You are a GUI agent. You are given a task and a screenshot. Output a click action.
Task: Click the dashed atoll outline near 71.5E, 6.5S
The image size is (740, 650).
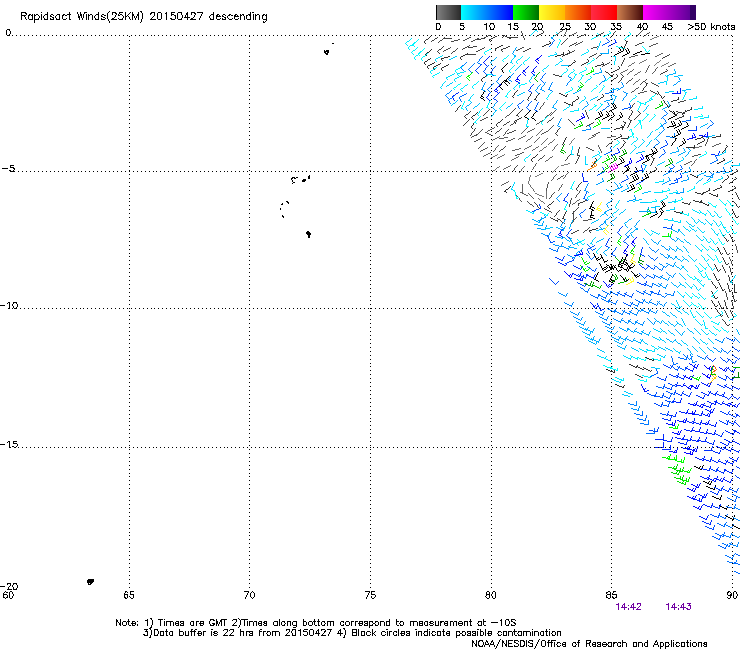click(x=284, y=209)
